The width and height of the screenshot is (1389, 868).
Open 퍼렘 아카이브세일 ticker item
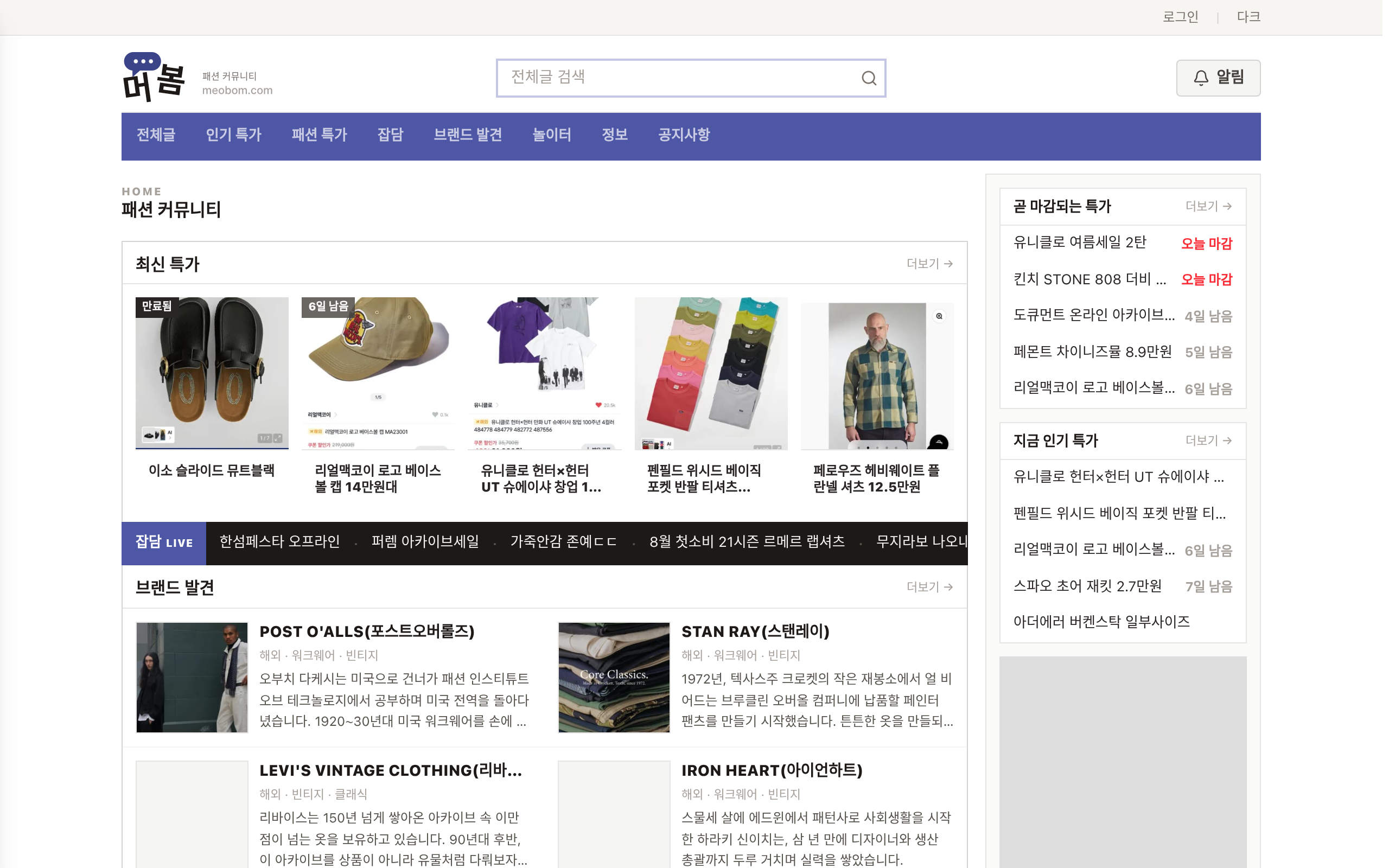point(427,544)
